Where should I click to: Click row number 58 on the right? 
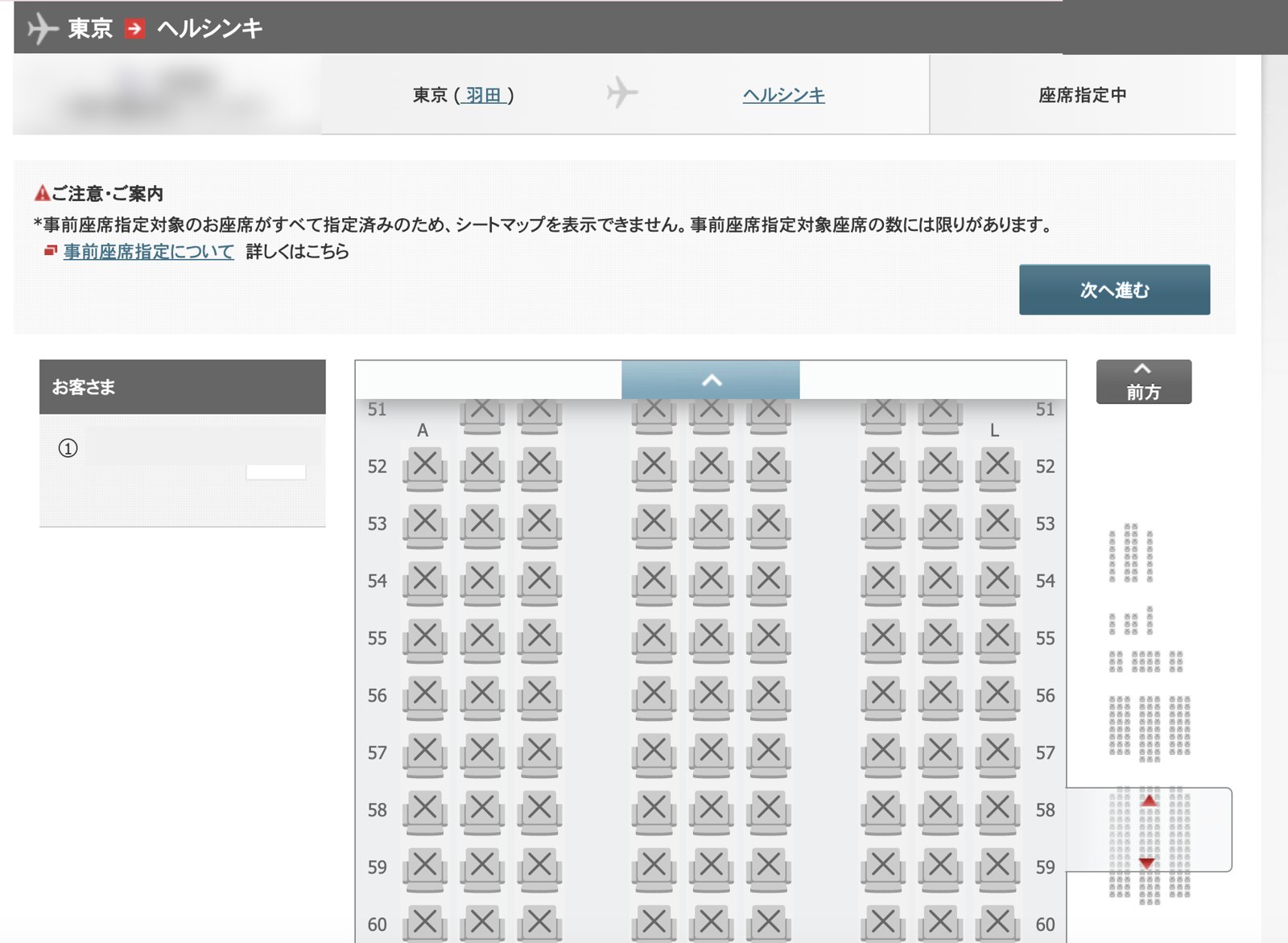(x=1045, y=810)
